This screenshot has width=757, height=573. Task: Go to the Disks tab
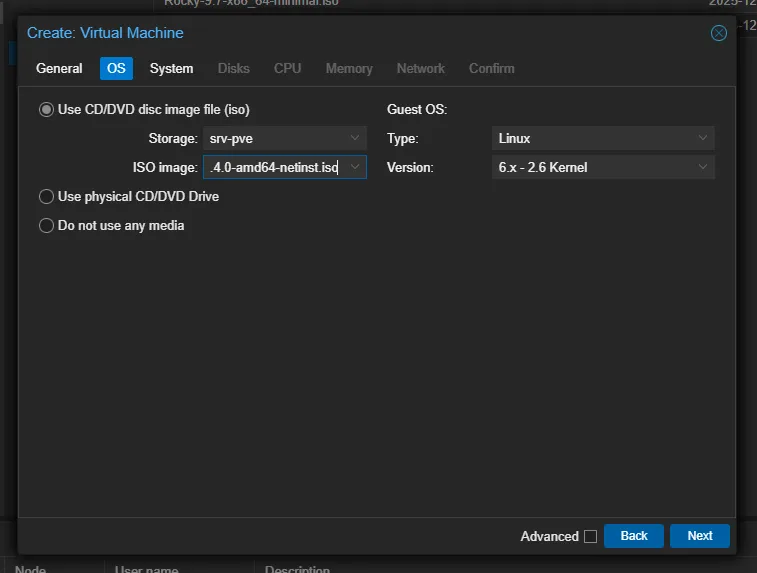(x=233, y=68)
